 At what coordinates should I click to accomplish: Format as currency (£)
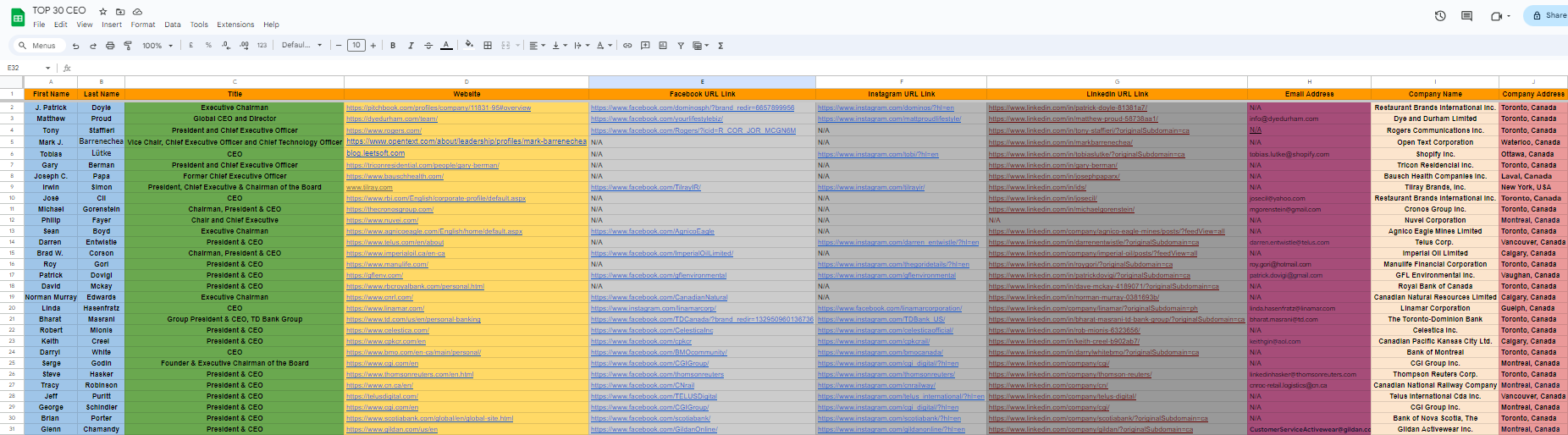click(x=191, y=46)
